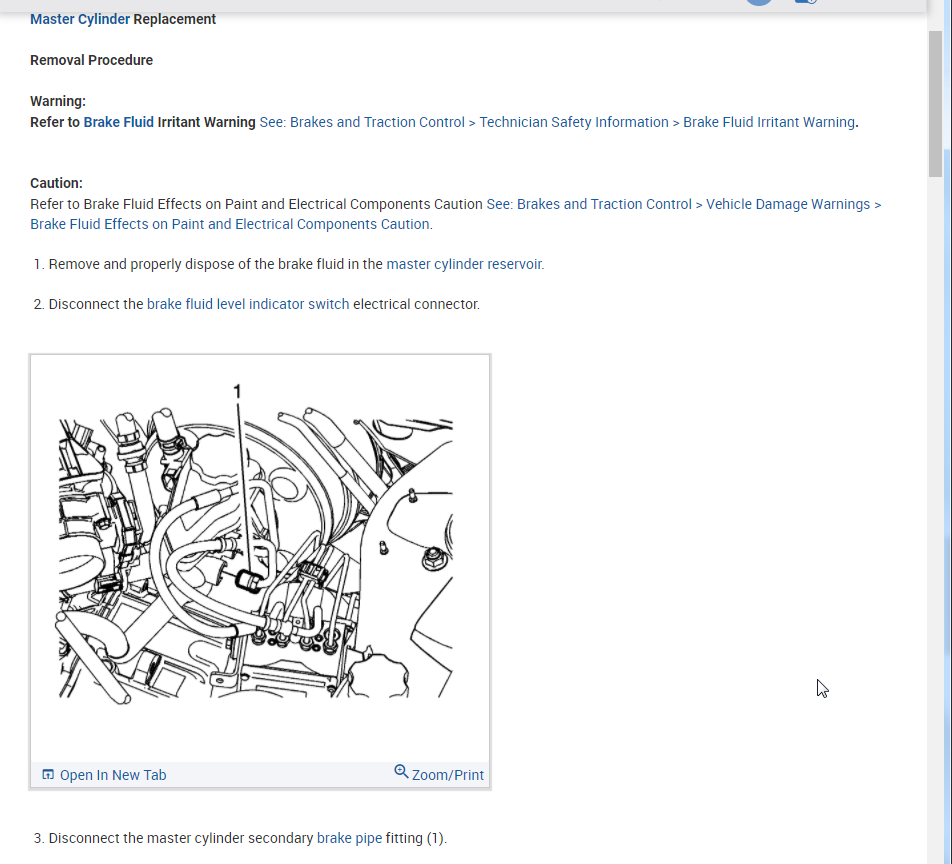The image size is (952, 864).
Task: Open the master cylinder reservoir link
Action: 464,264
